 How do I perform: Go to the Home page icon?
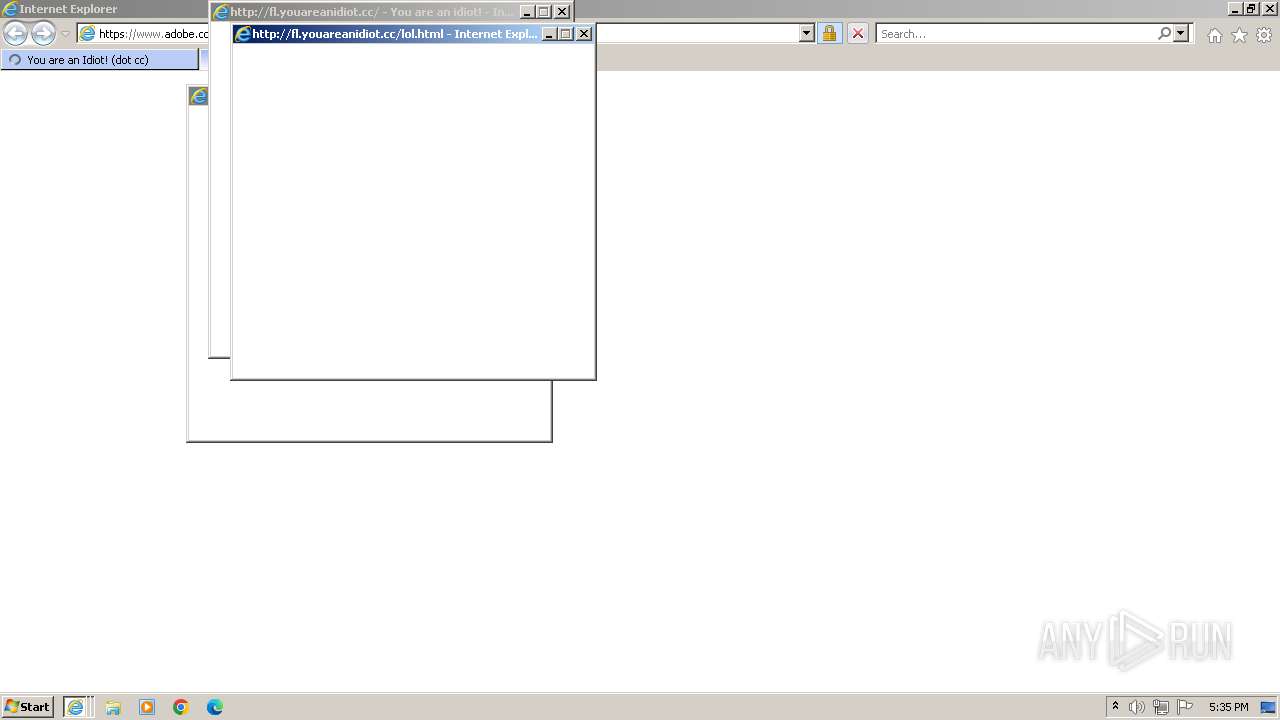1214,35
